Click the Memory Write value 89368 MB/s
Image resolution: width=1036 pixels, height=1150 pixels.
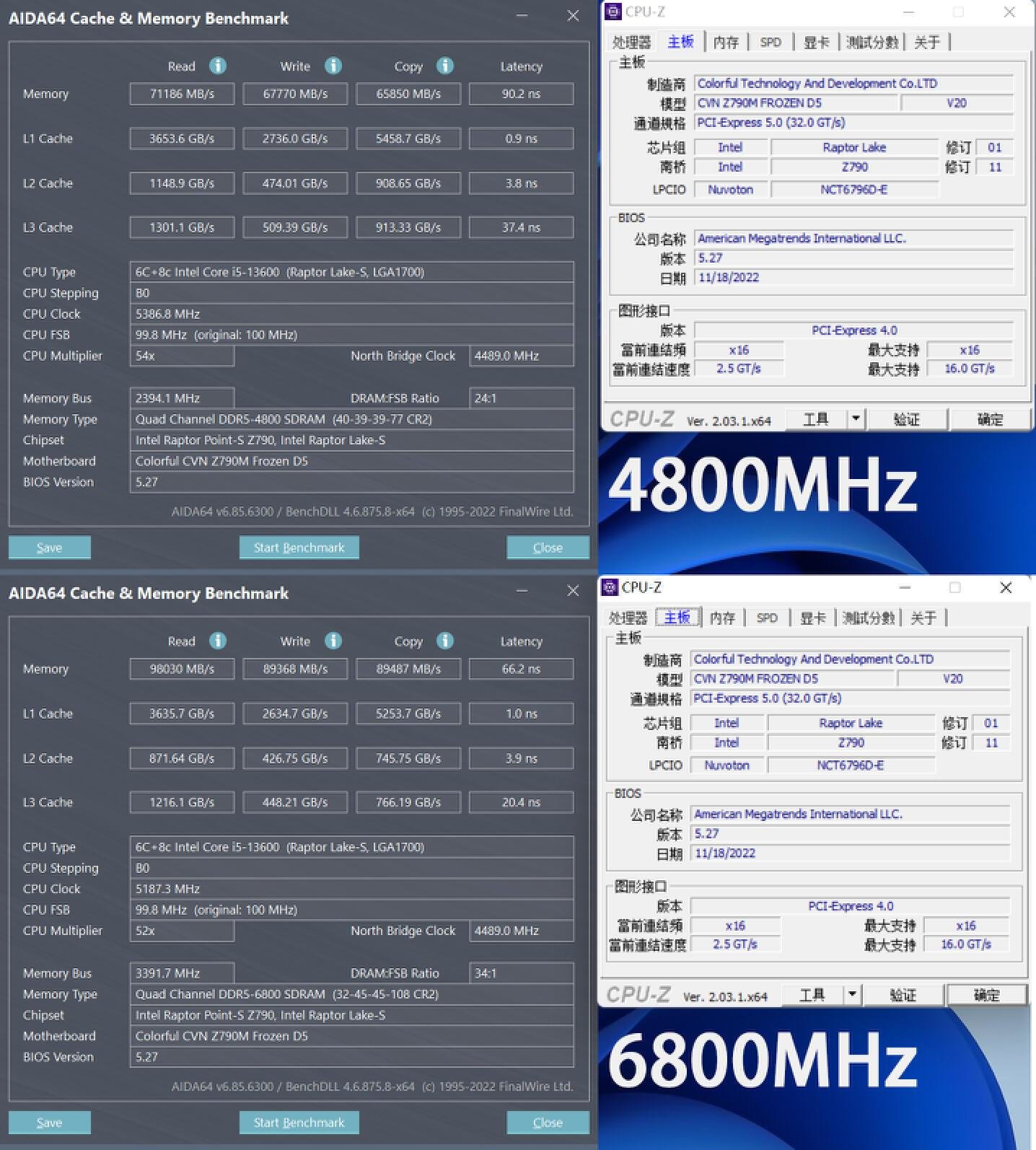click(295, 669)
